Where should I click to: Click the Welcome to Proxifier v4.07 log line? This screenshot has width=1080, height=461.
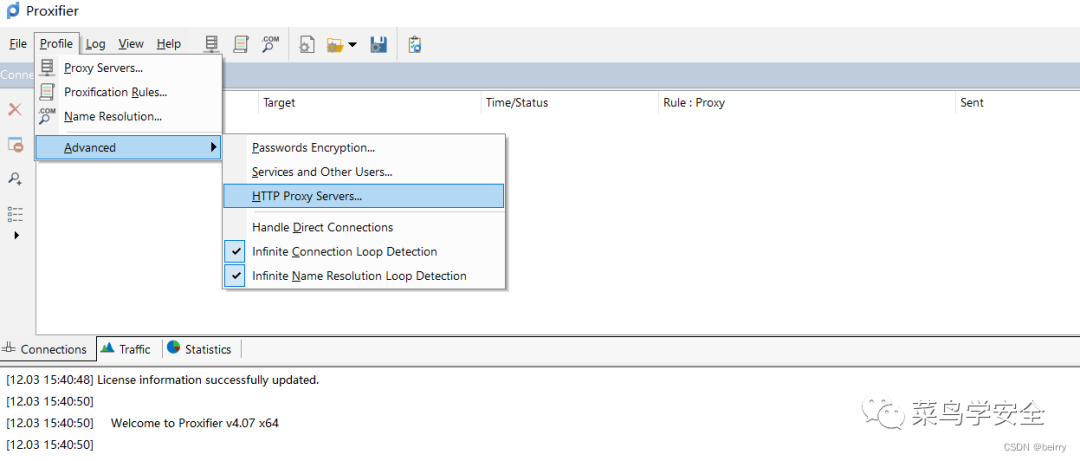(x=142, y=422)
